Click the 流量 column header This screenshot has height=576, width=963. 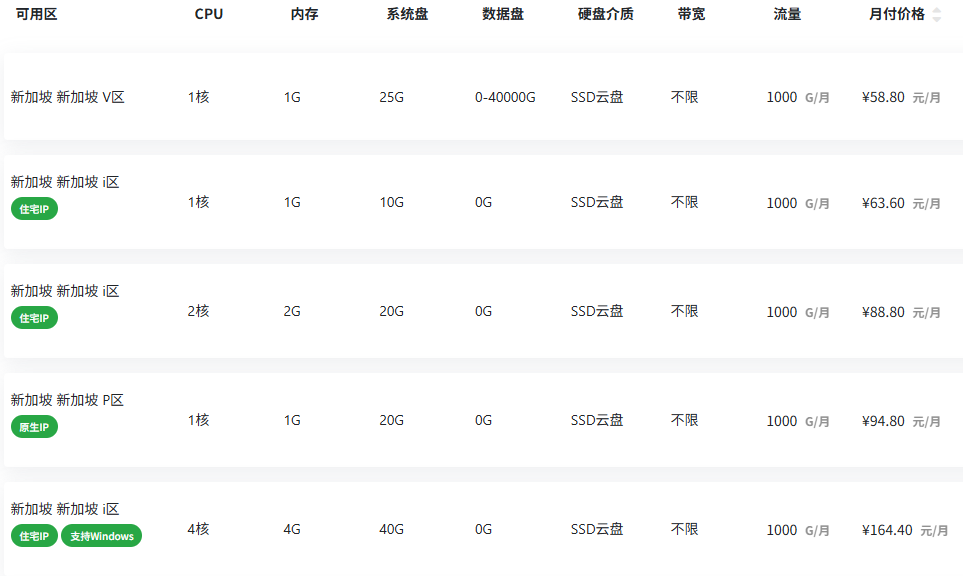[787, 14]
